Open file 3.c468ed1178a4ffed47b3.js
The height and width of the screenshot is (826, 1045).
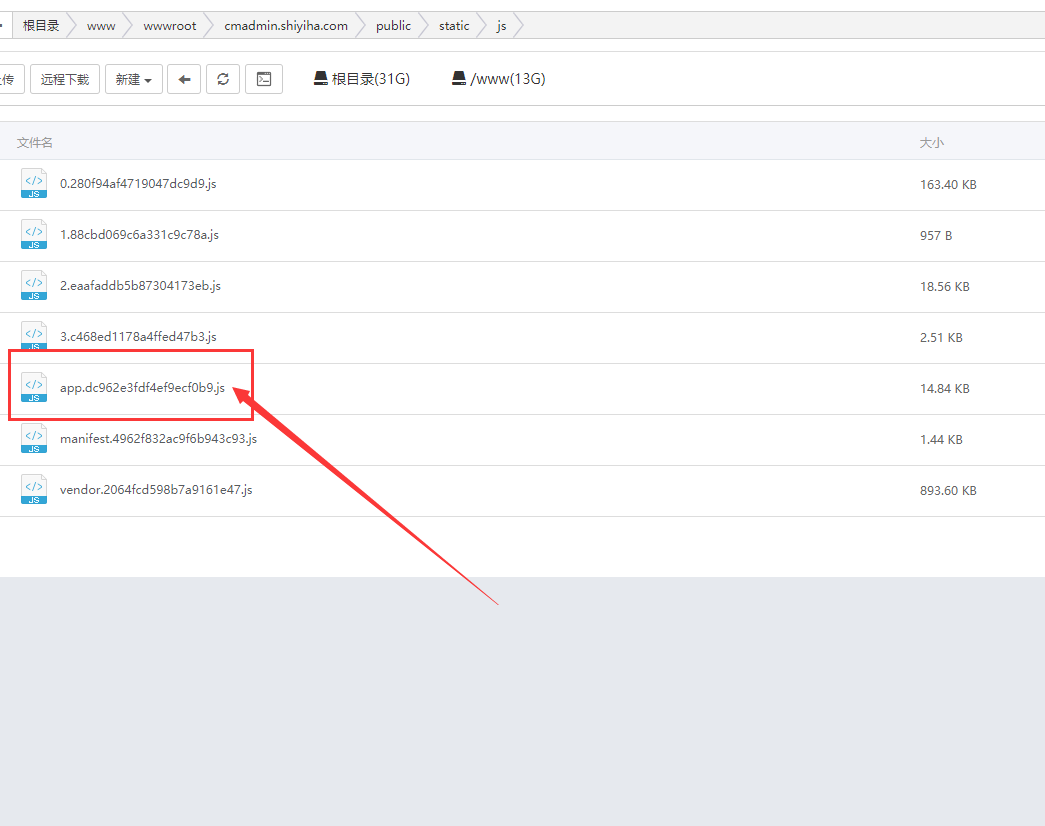coord(138,337)
